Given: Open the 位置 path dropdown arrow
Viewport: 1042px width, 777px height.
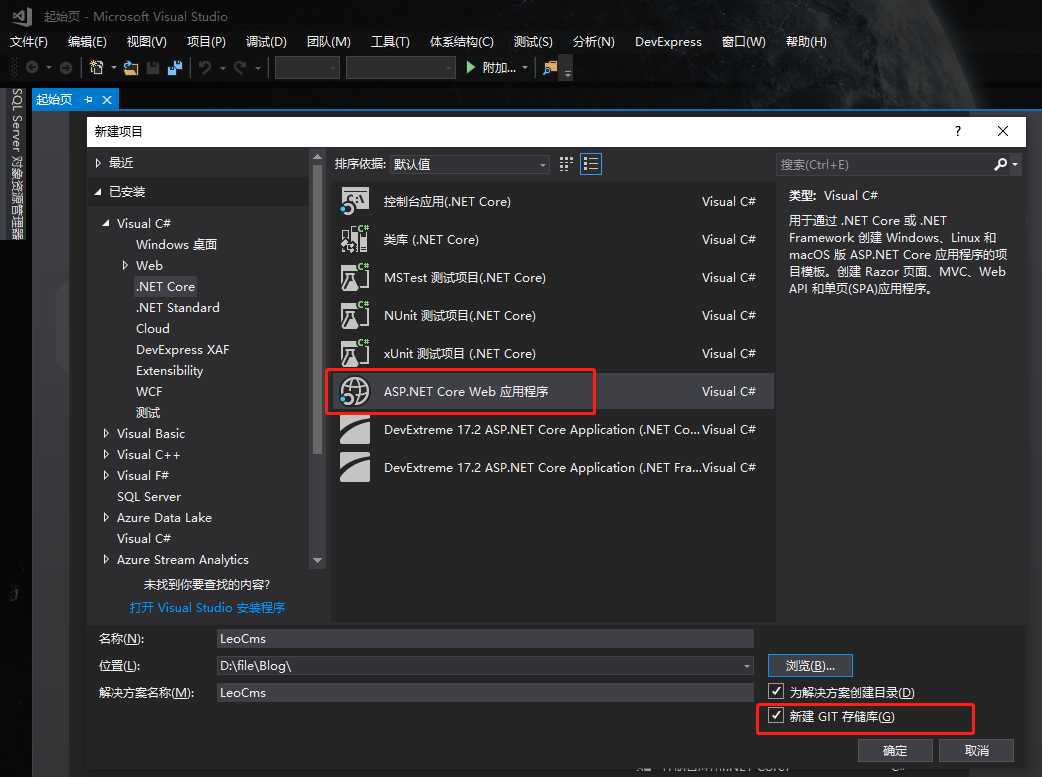Looking at the screenshot, I should tap(746, 665).
